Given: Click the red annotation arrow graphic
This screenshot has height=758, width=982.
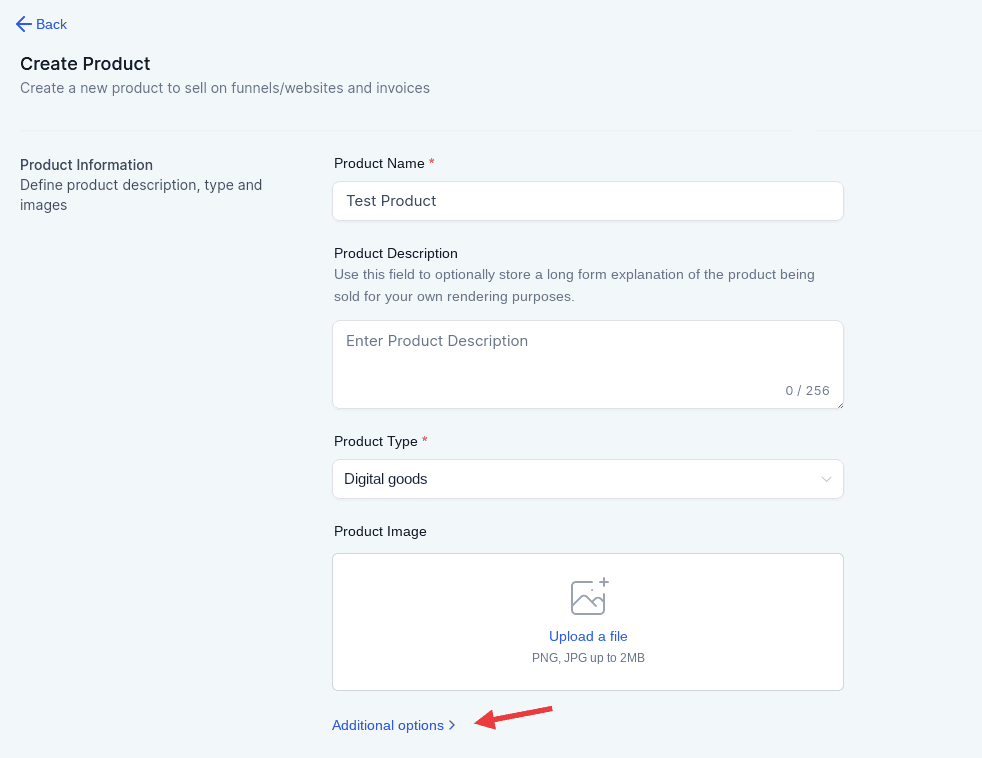Looking at the screenshot, I should [x=514, y=717].
